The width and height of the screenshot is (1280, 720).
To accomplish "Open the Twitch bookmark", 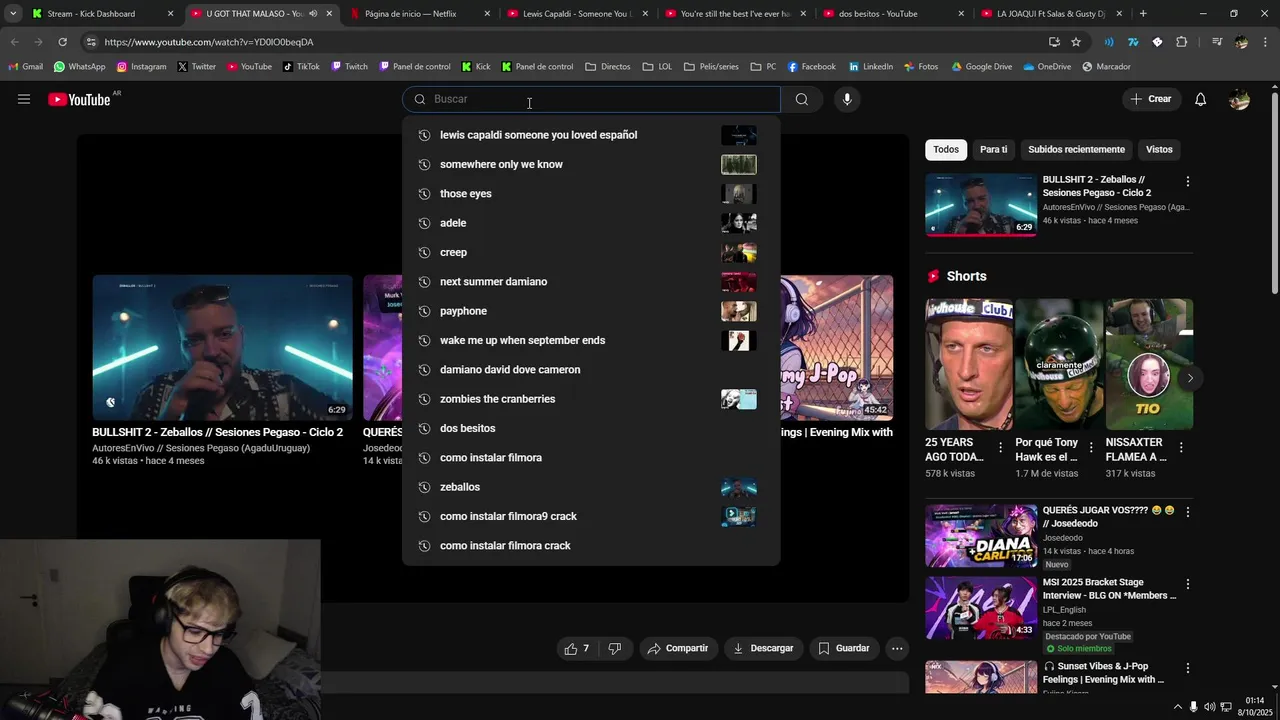I will pos(349,67).
